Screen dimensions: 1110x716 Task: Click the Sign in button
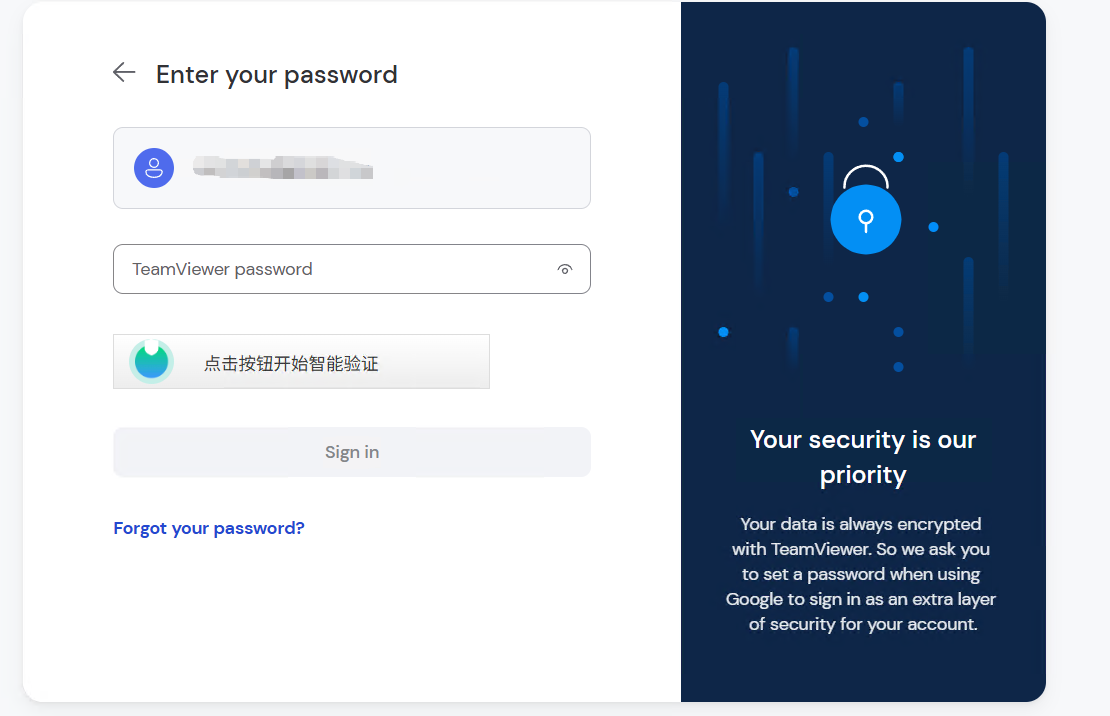pos(352,452)
